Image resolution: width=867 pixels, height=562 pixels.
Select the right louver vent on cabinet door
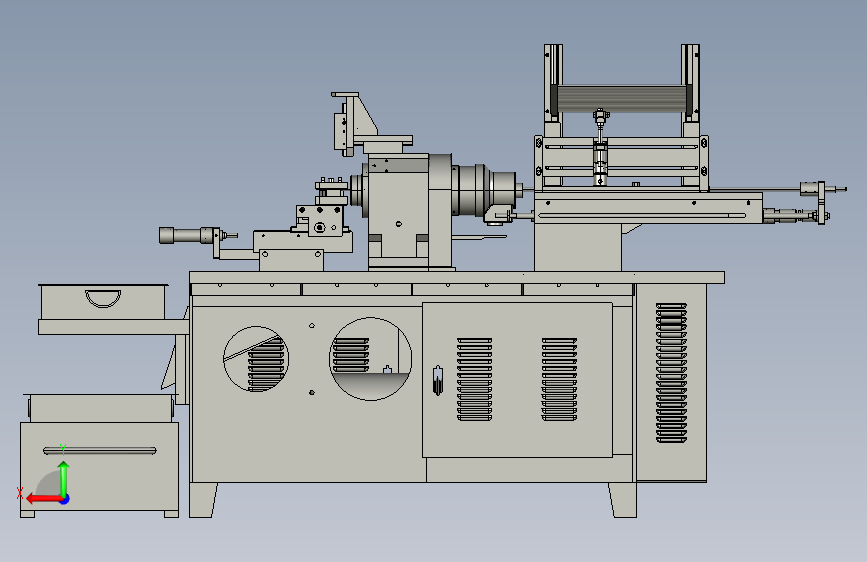point(559,379)
